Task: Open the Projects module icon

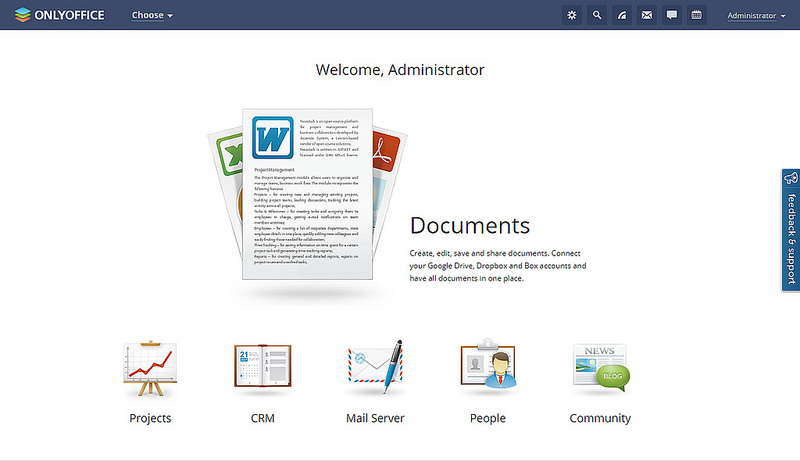Action: [150, 366]
